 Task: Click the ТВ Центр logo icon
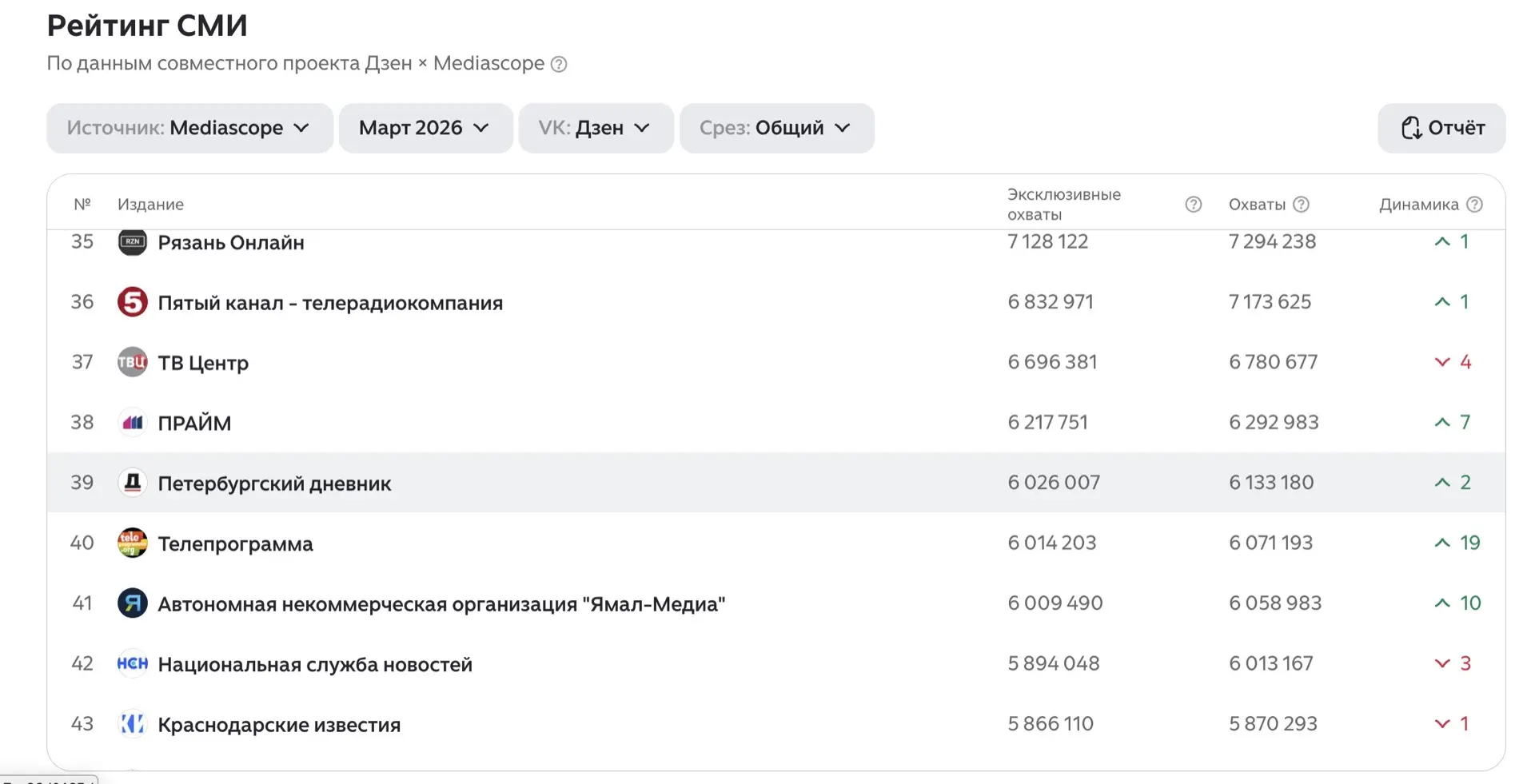click(x=132, y=362)
